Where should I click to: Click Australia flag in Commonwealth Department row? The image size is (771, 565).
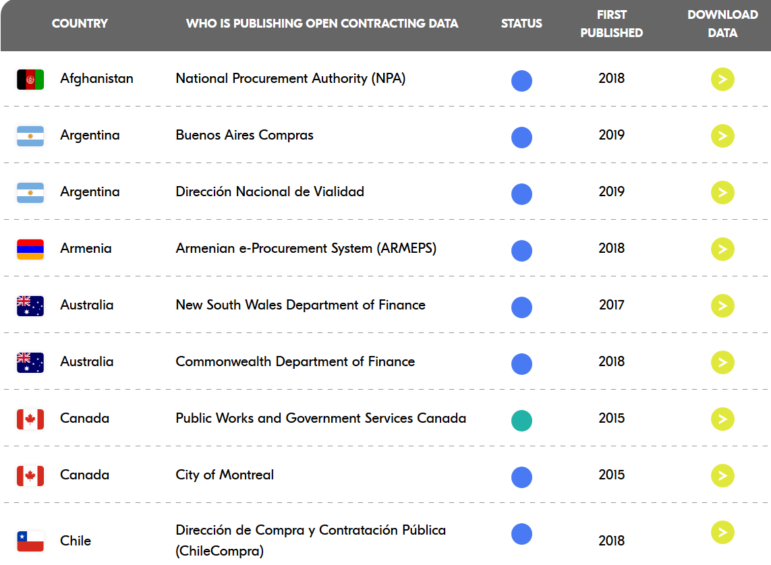click(x=30, y=362)
